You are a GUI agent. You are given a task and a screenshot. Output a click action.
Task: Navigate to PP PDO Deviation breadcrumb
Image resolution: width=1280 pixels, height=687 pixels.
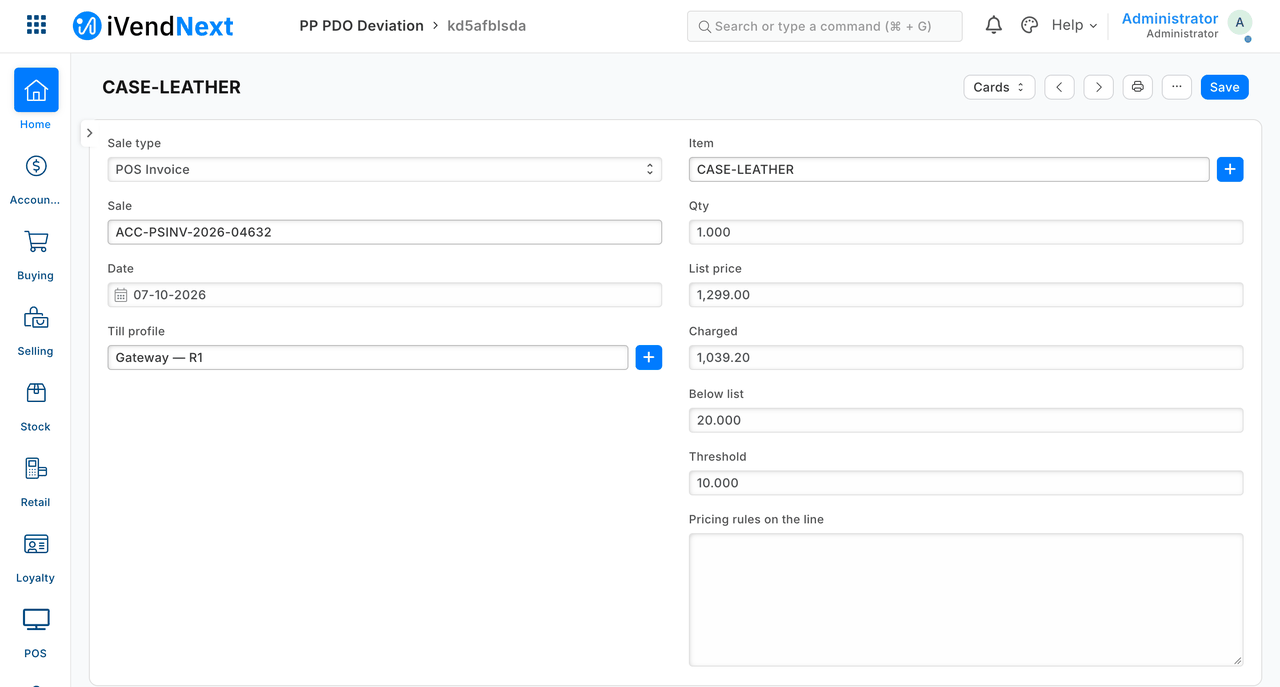362,26
